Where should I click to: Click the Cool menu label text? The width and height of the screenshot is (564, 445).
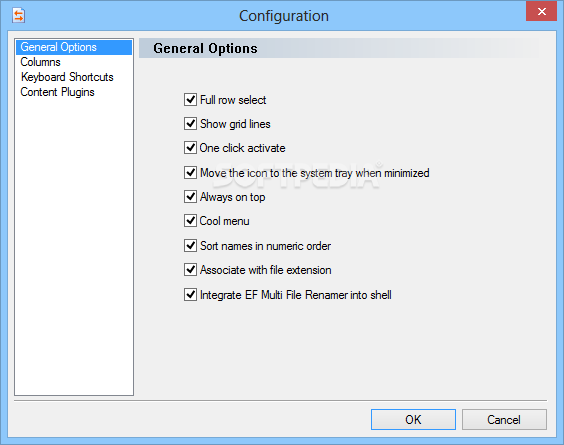(224, 221)
